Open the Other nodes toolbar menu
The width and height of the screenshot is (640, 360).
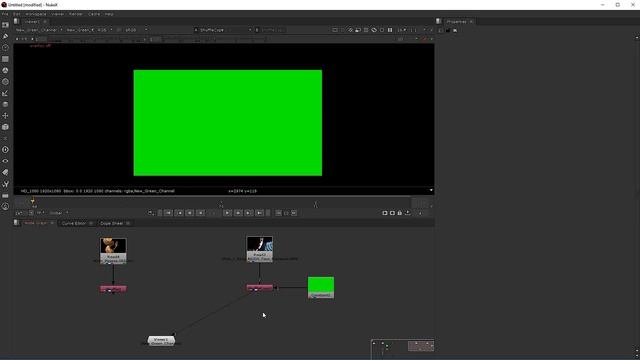pyautogui.click(x=5, y=196)
